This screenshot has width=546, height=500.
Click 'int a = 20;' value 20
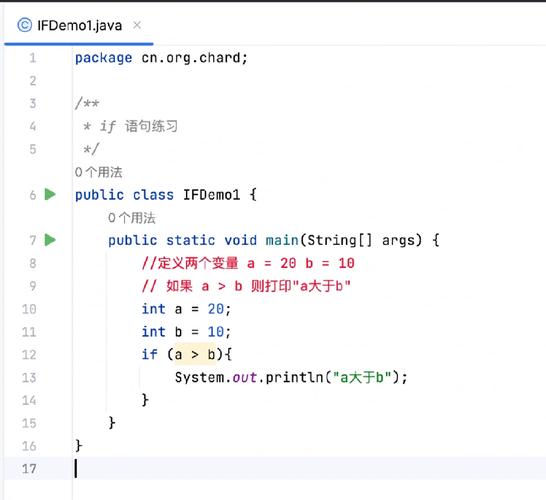pos(216,309)
